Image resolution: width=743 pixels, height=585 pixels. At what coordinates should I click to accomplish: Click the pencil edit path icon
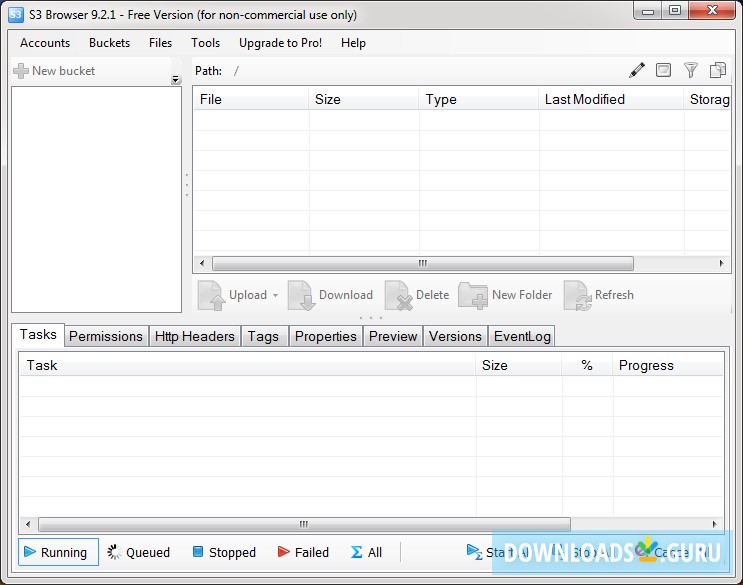tap(637, 70)
